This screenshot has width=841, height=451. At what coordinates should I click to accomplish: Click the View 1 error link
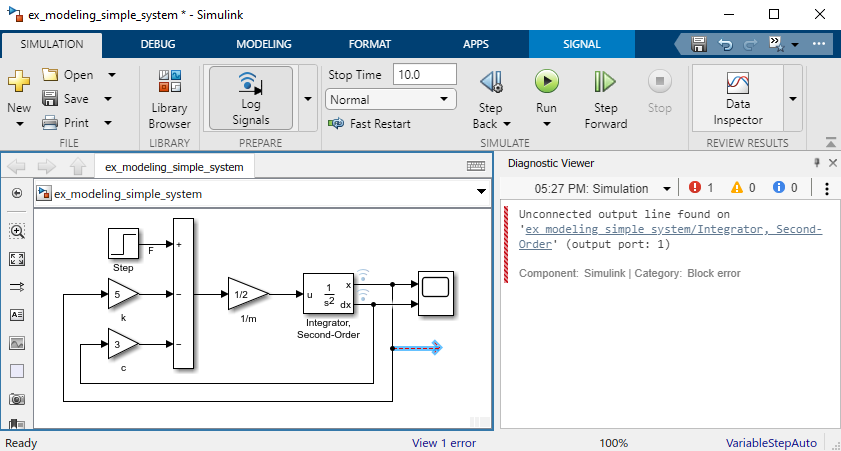[x=443, y=443]
